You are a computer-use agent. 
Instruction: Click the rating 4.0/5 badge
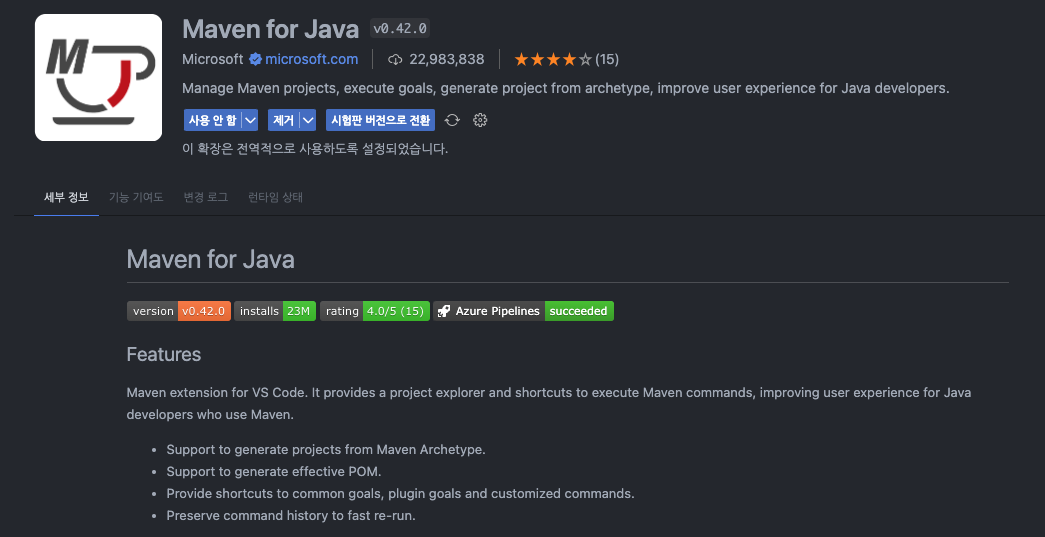coord(374,311)
